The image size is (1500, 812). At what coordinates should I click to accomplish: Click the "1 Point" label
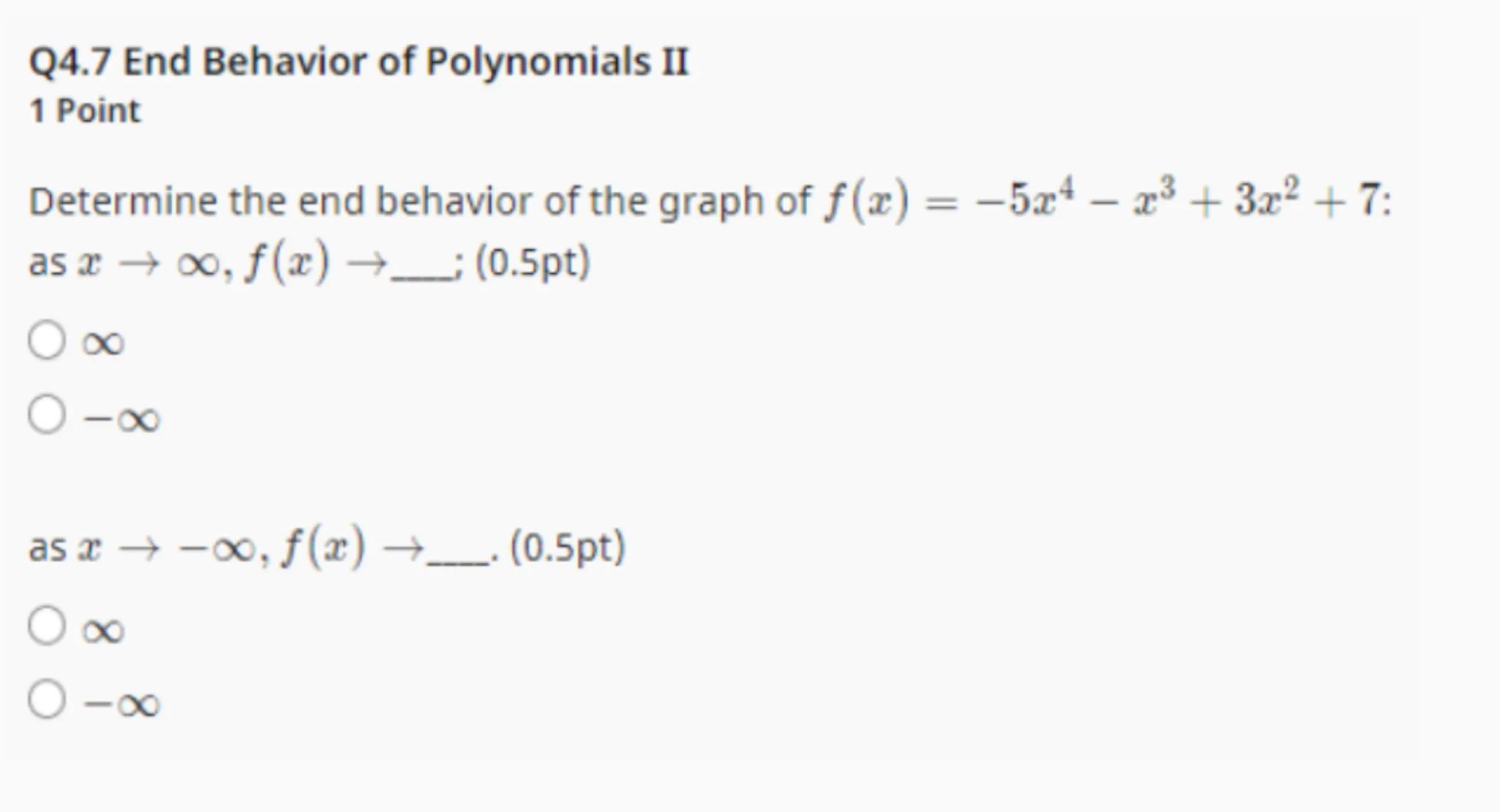coord(85,111)
